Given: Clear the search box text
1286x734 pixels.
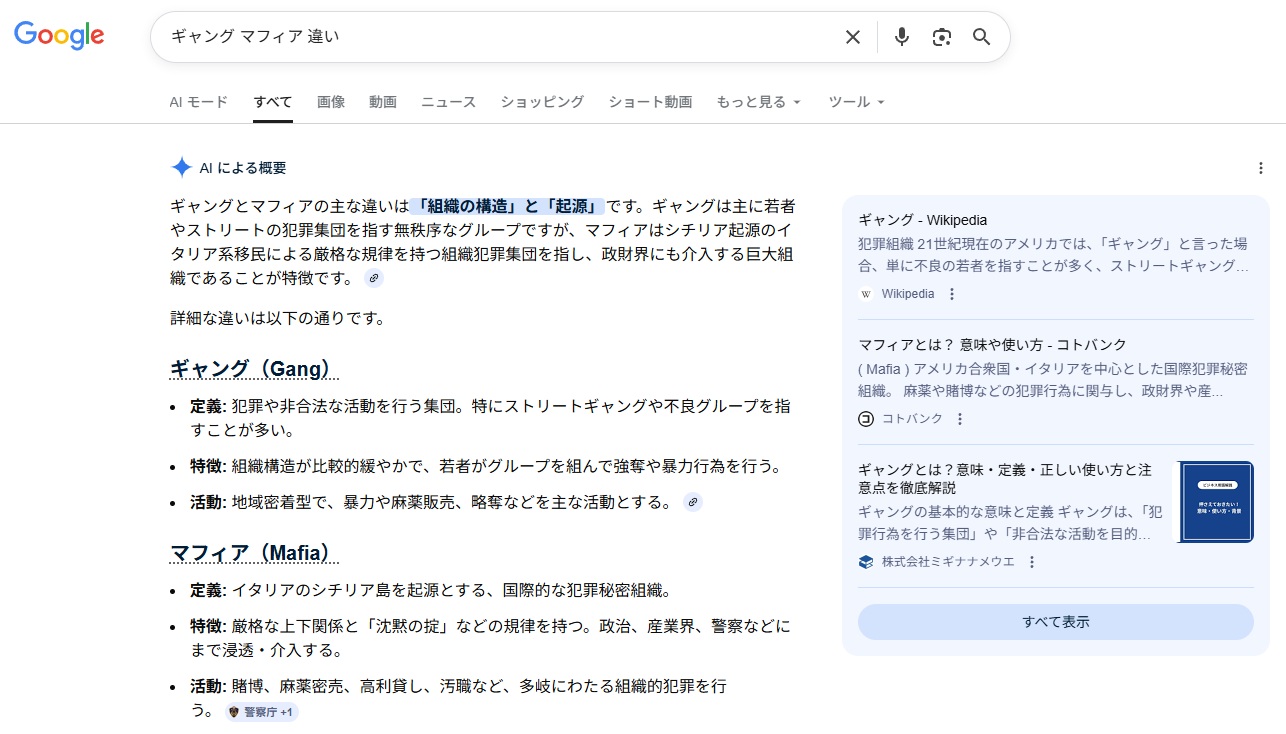Looking at the screenshot, I should click(852, 37).
